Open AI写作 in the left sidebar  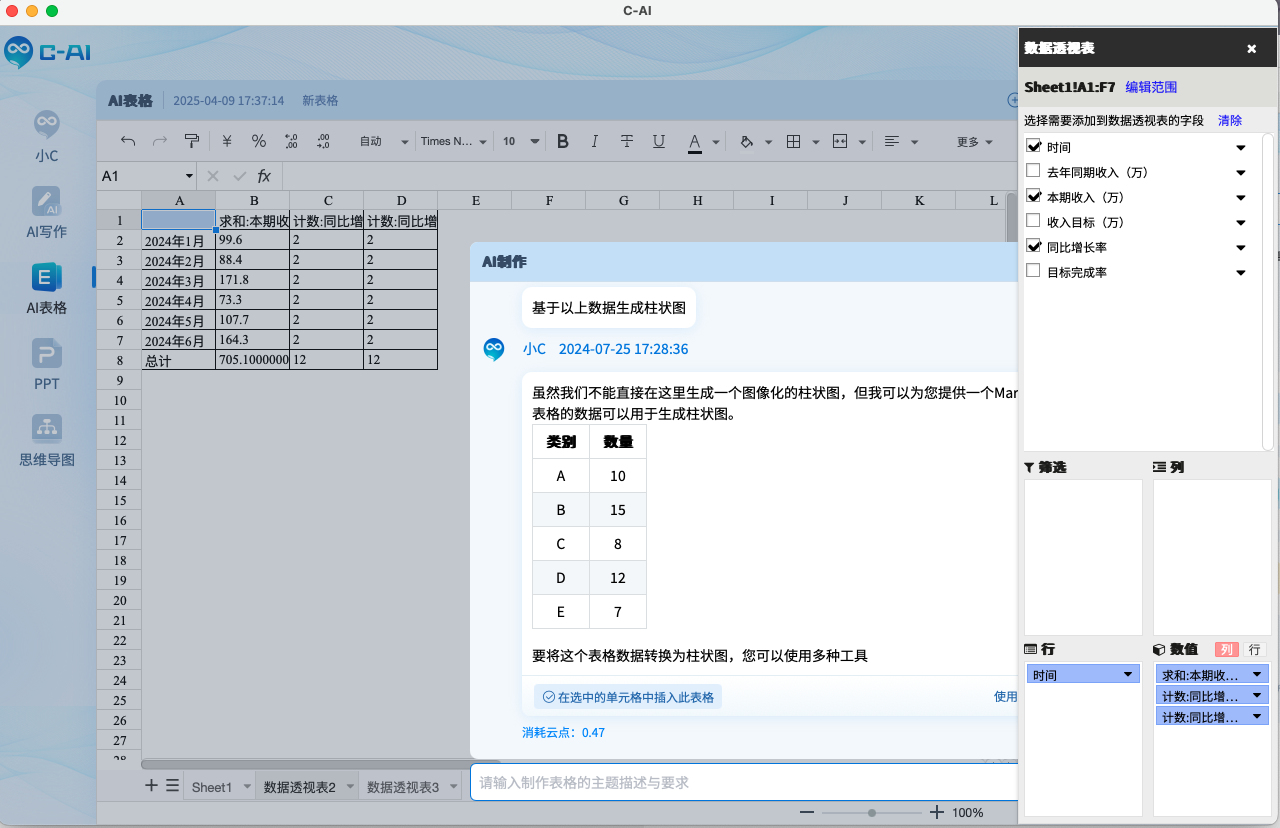click(x=46, y=212)
